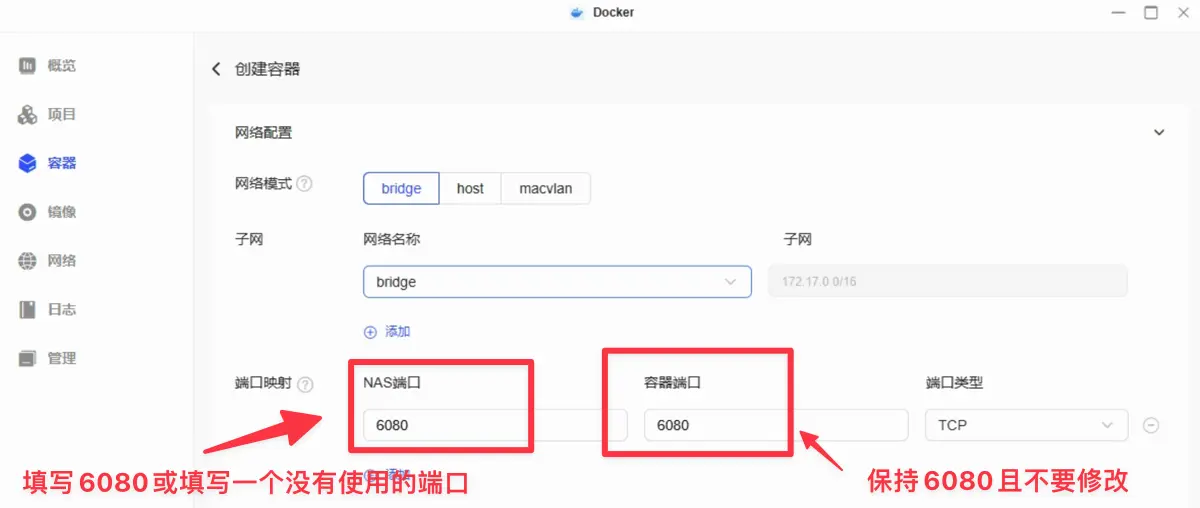The height and width of the screenshot is (508, 1200).
Task: Click the 子网 172.17.0.0/16 field
Action: [x=947, y=281]
